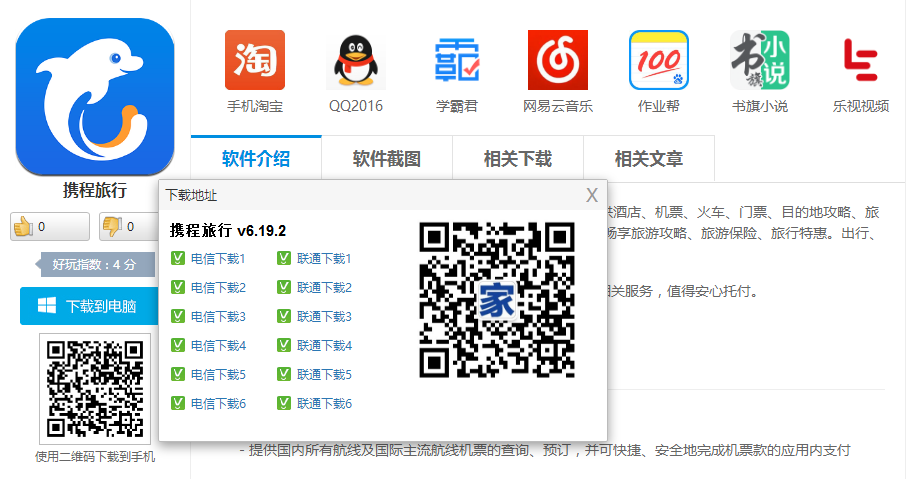The image size is (907, 479).
Task: Click the 联通下载1 link
Action: 324,259
